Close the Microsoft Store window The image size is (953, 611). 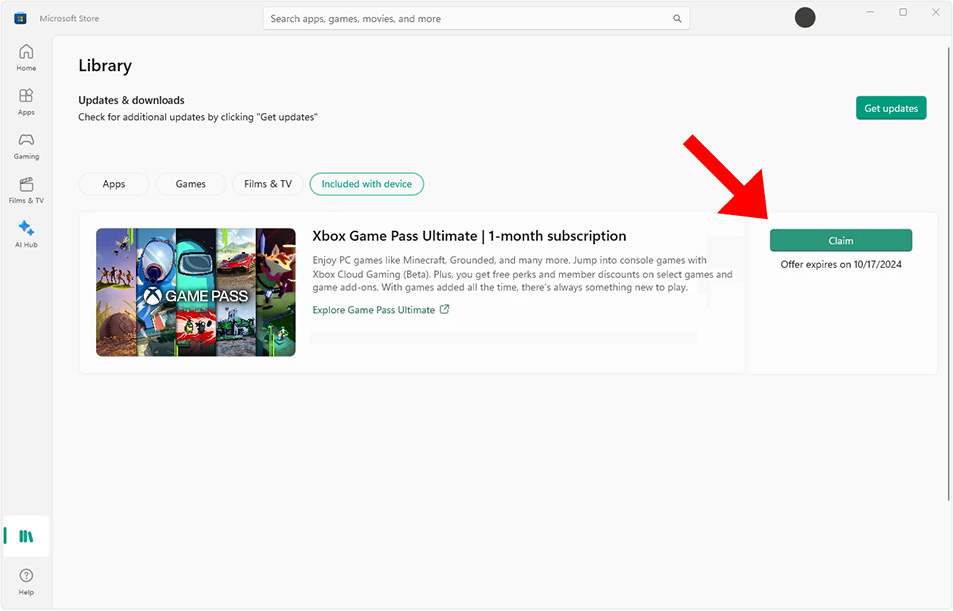point(936,12)
